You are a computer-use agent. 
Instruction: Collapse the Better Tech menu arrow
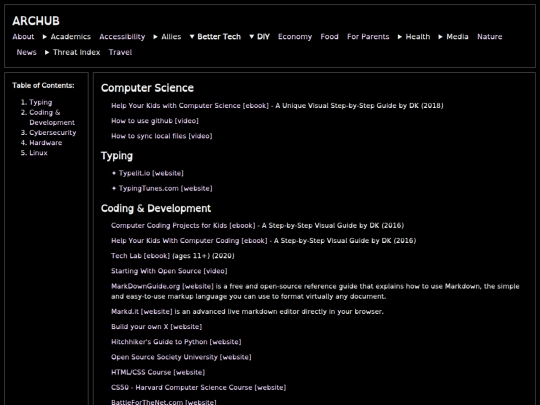(x=192, y=37)
